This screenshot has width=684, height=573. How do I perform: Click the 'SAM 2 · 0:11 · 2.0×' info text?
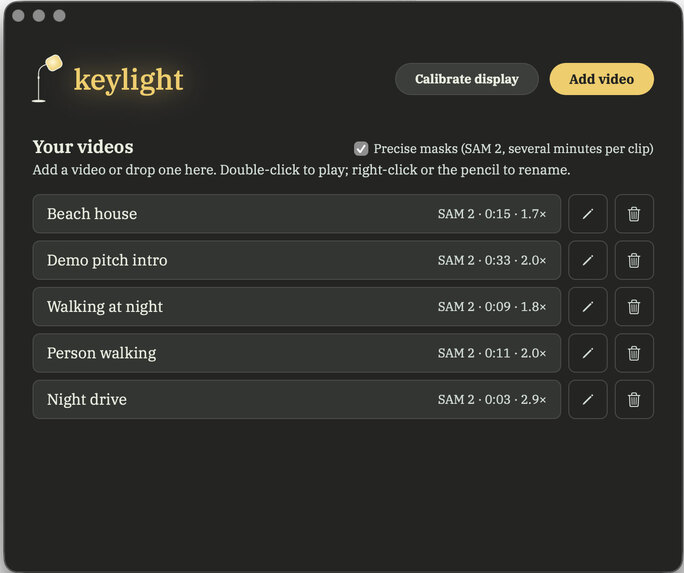click(492, 353)
